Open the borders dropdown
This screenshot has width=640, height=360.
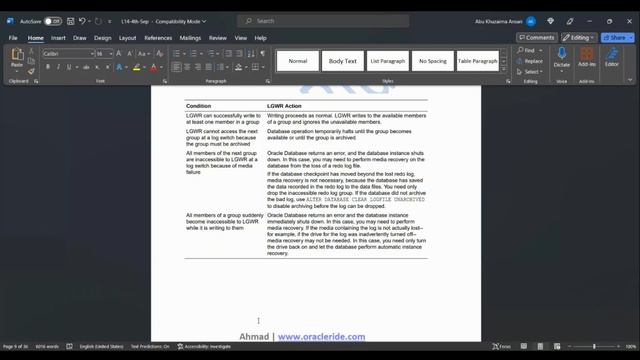click(x=263, y=67)
